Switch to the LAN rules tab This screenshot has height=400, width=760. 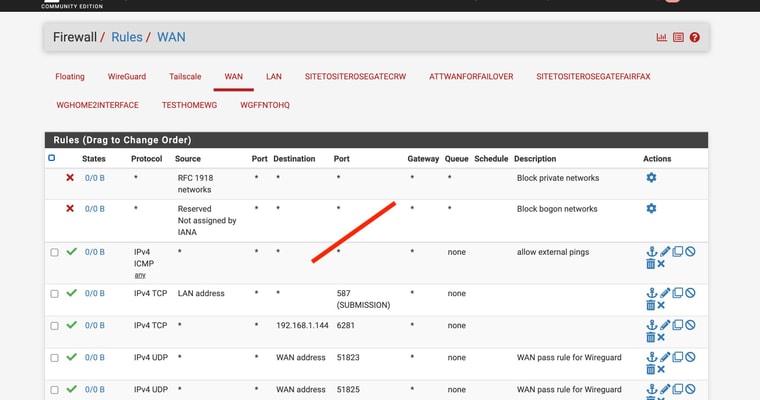pos(273,76)
